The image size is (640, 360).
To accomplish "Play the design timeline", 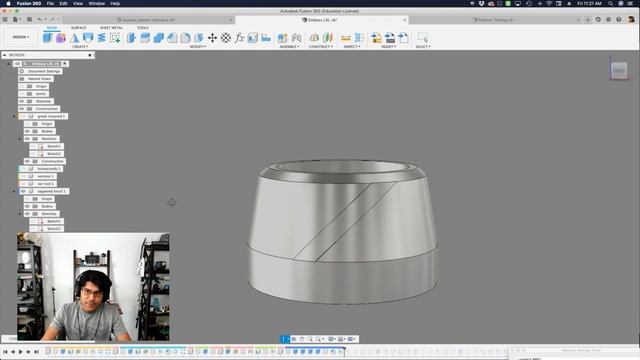I will click(x=20, y=351).
